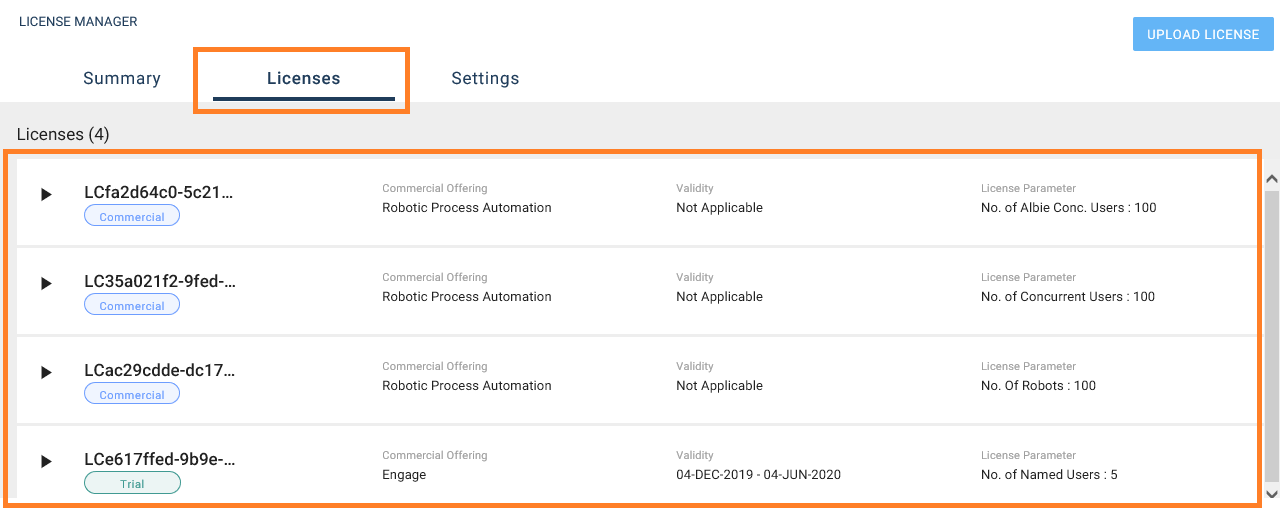
Task: Click the vertical scrollbar thumb
Action: (x=1272, y=334)
